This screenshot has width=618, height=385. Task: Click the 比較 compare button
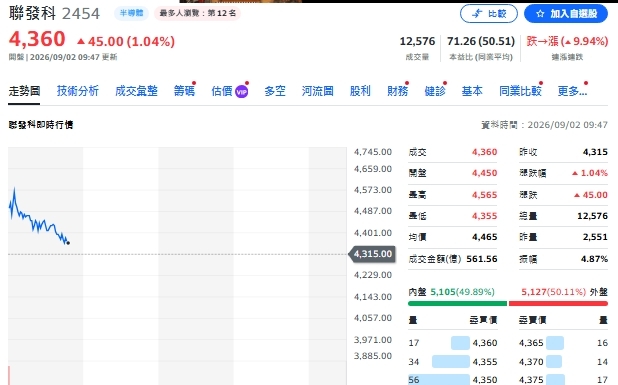pyautogui.click(x=489, y=14)
